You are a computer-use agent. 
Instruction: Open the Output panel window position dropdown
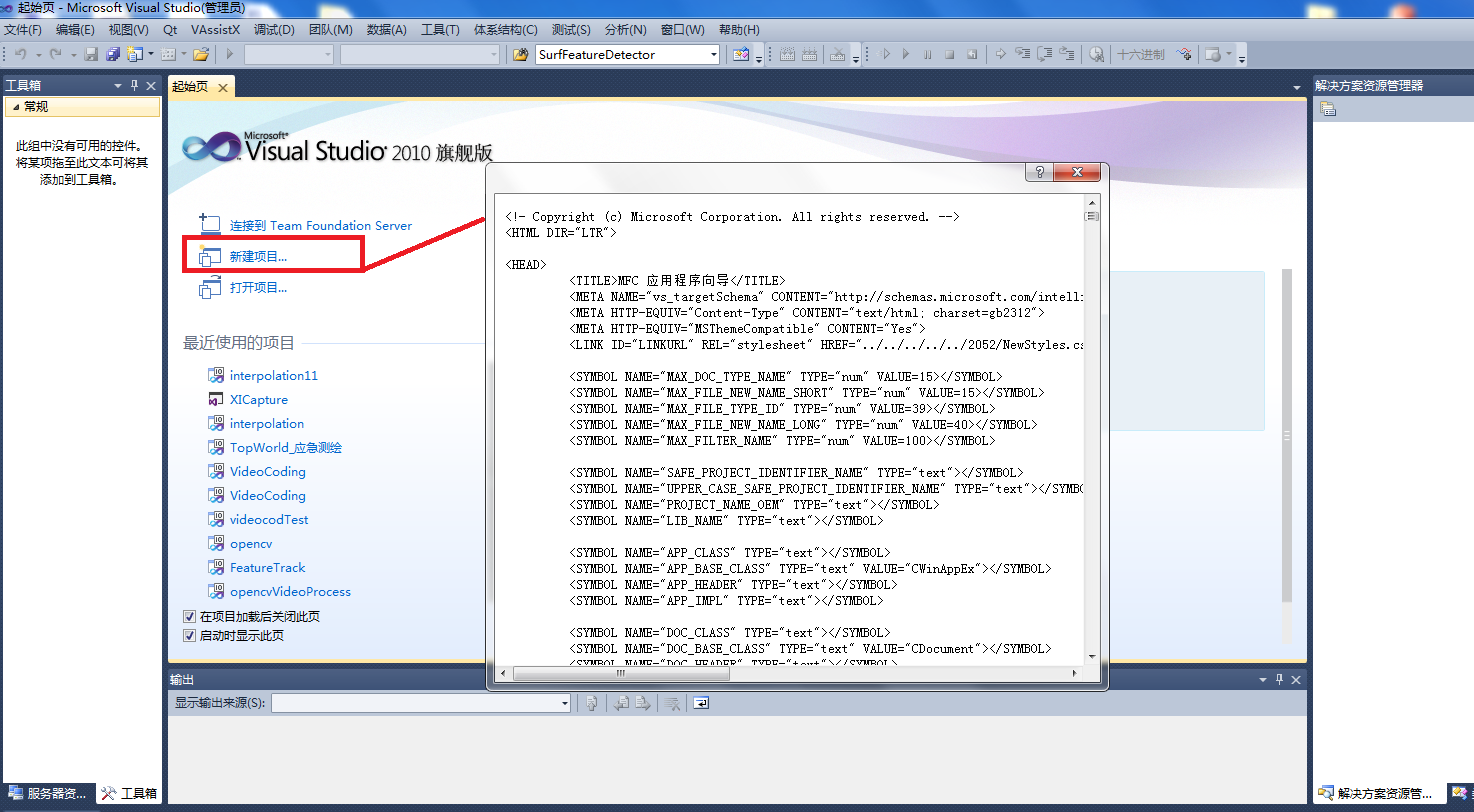[1264, 679]
